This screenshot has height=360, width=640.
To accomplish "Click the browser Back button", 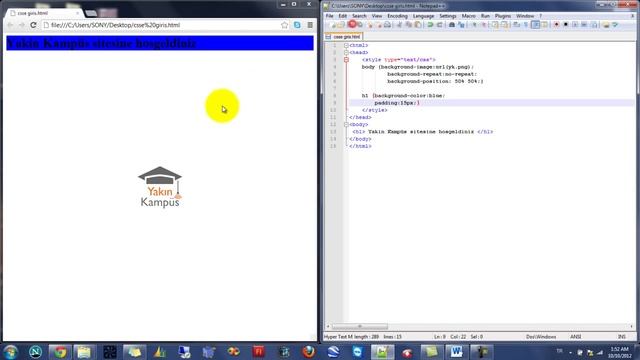I will [x=11, y=25].
